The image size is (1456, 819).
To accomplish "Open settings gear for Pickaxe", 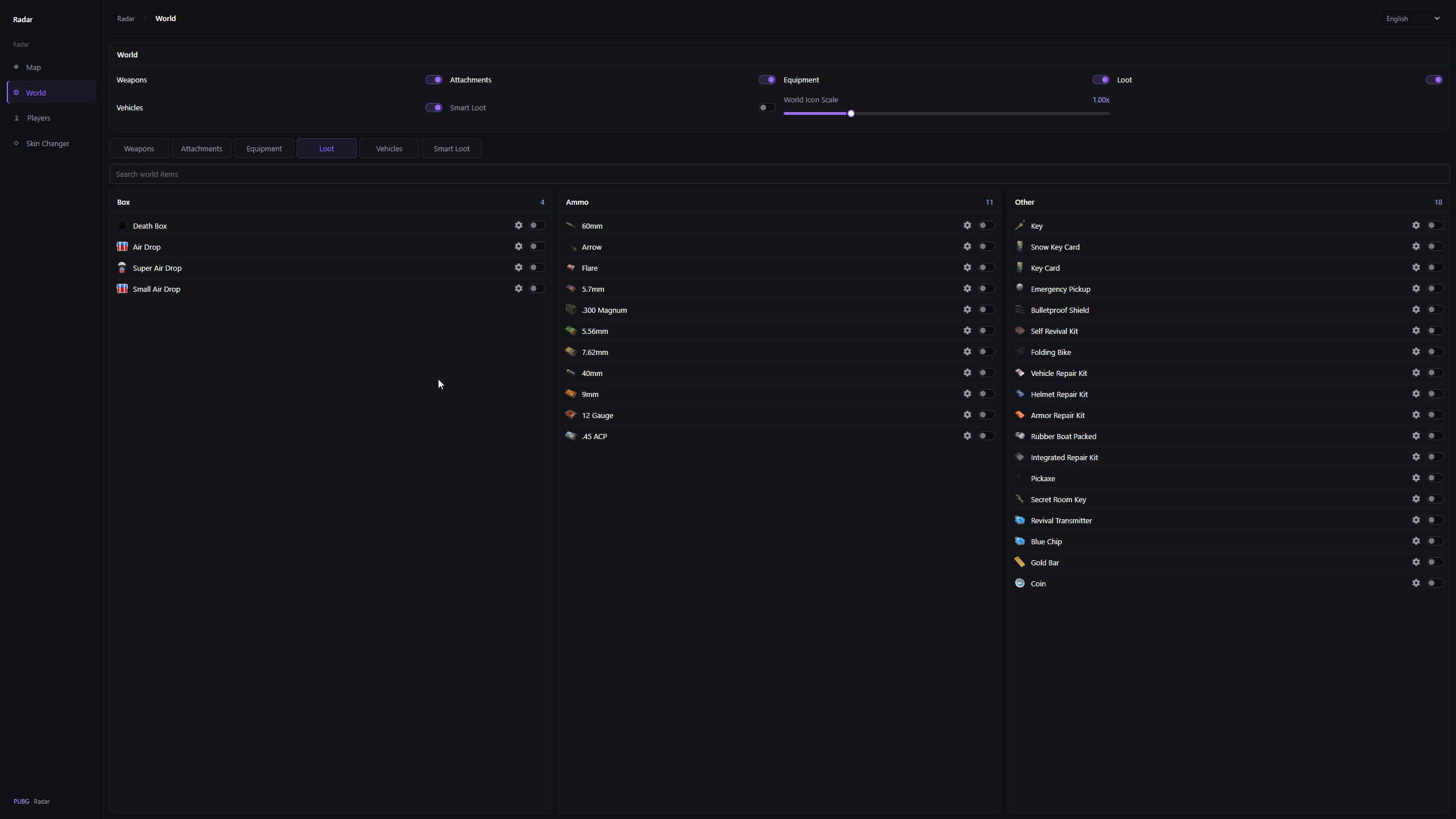I will point(1416,478).
